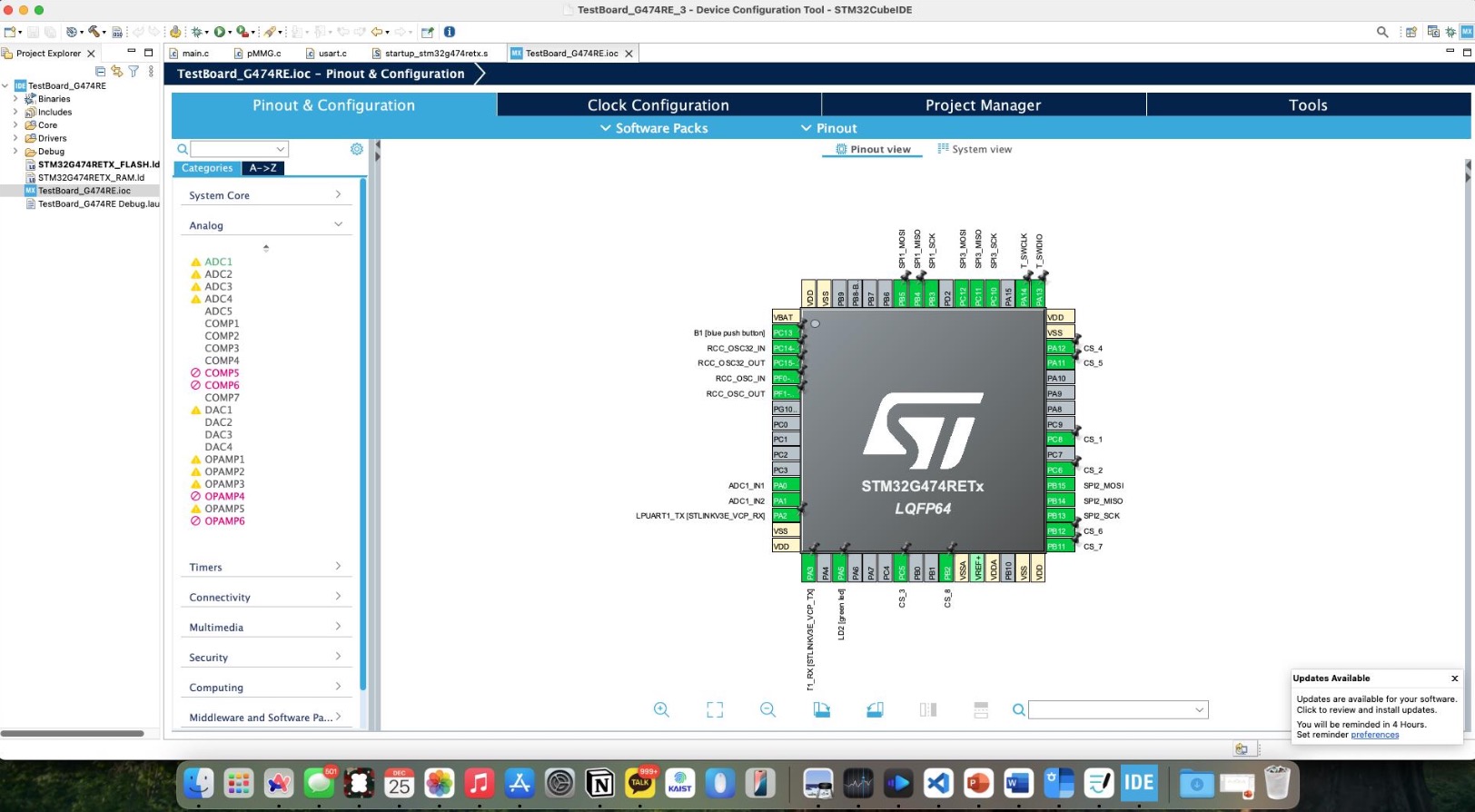Open Notion from the dock
The width and height of the screenshot is (1475, 812).
pyautogui.click(x=600, y=783)
